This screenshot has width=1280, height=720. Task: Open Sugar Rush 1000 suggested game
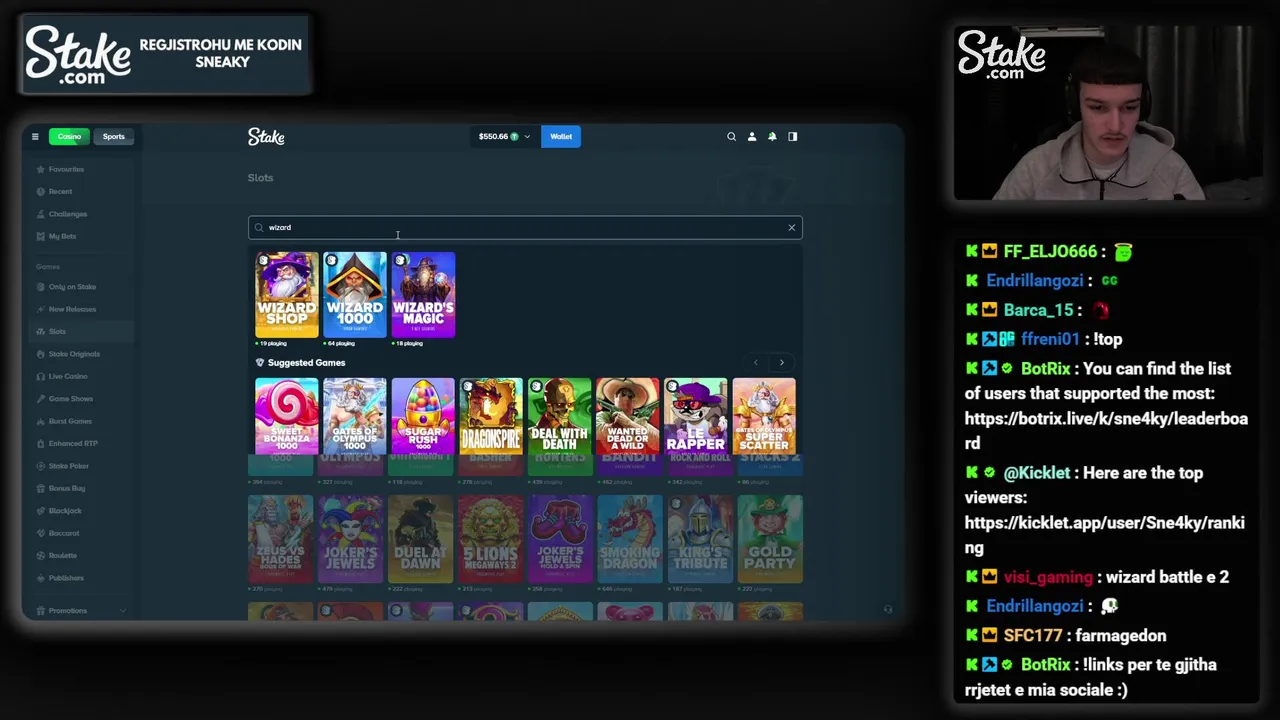click(x=423, y=415)
